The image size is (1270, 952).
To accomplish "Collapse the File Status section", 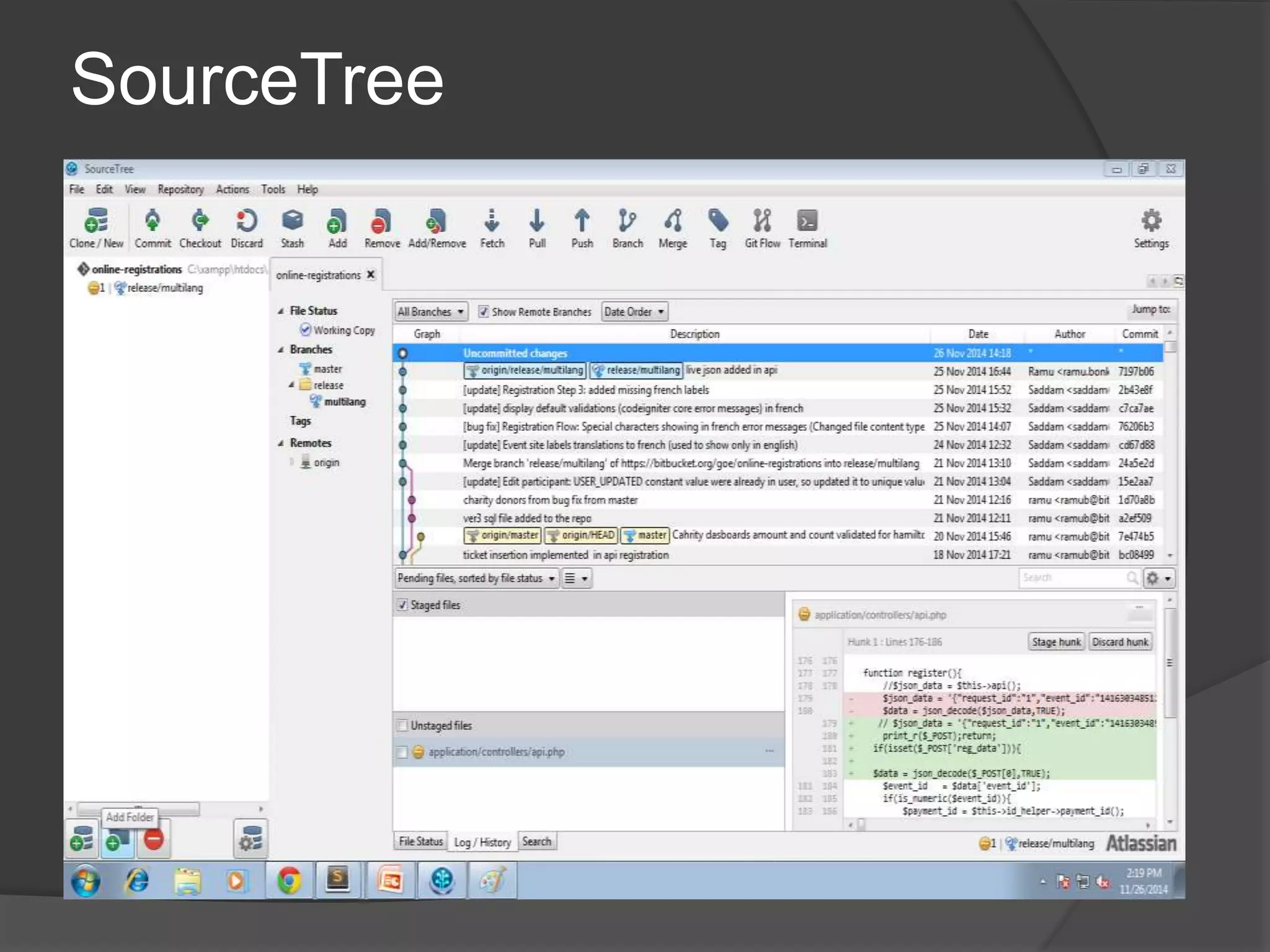I will pos(281,311).
